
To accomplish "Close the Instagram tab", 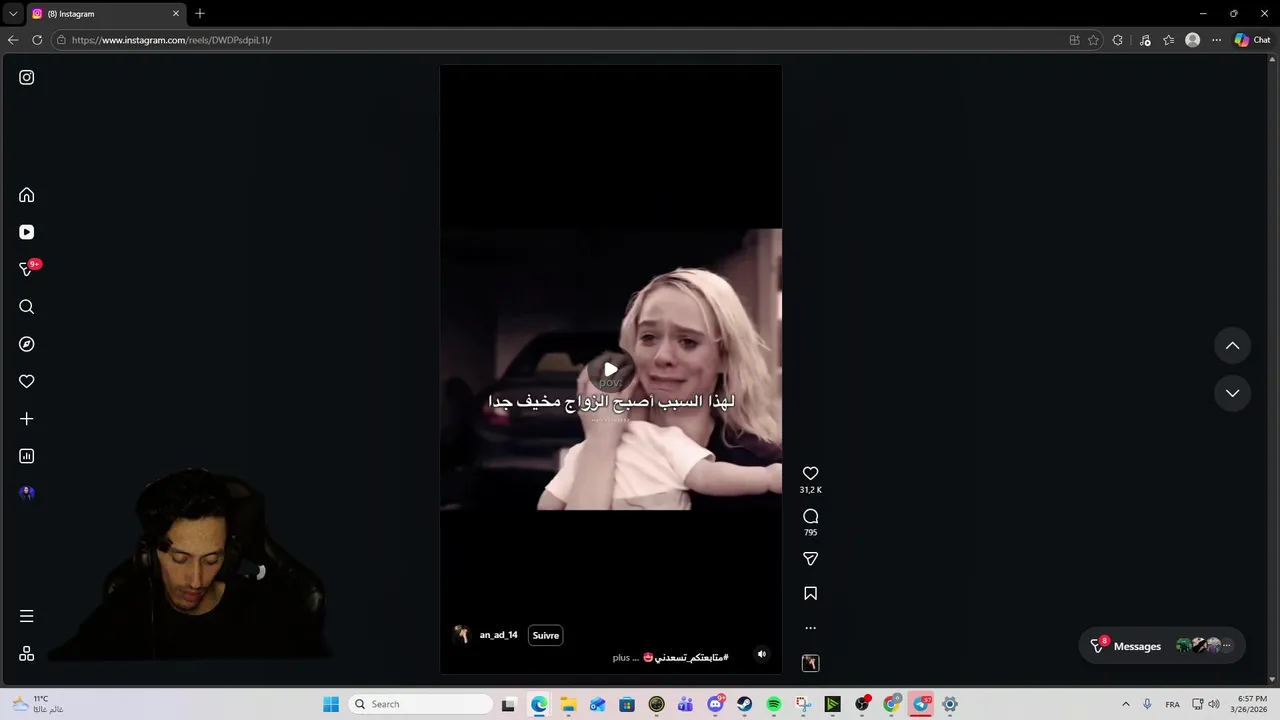I will tap(176, 14).
